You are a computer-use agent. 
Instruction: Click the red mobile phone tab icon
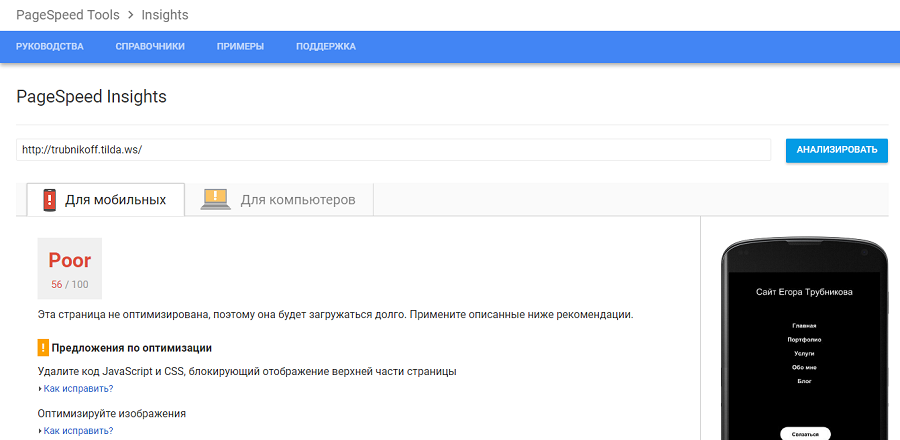pos(49,200)
